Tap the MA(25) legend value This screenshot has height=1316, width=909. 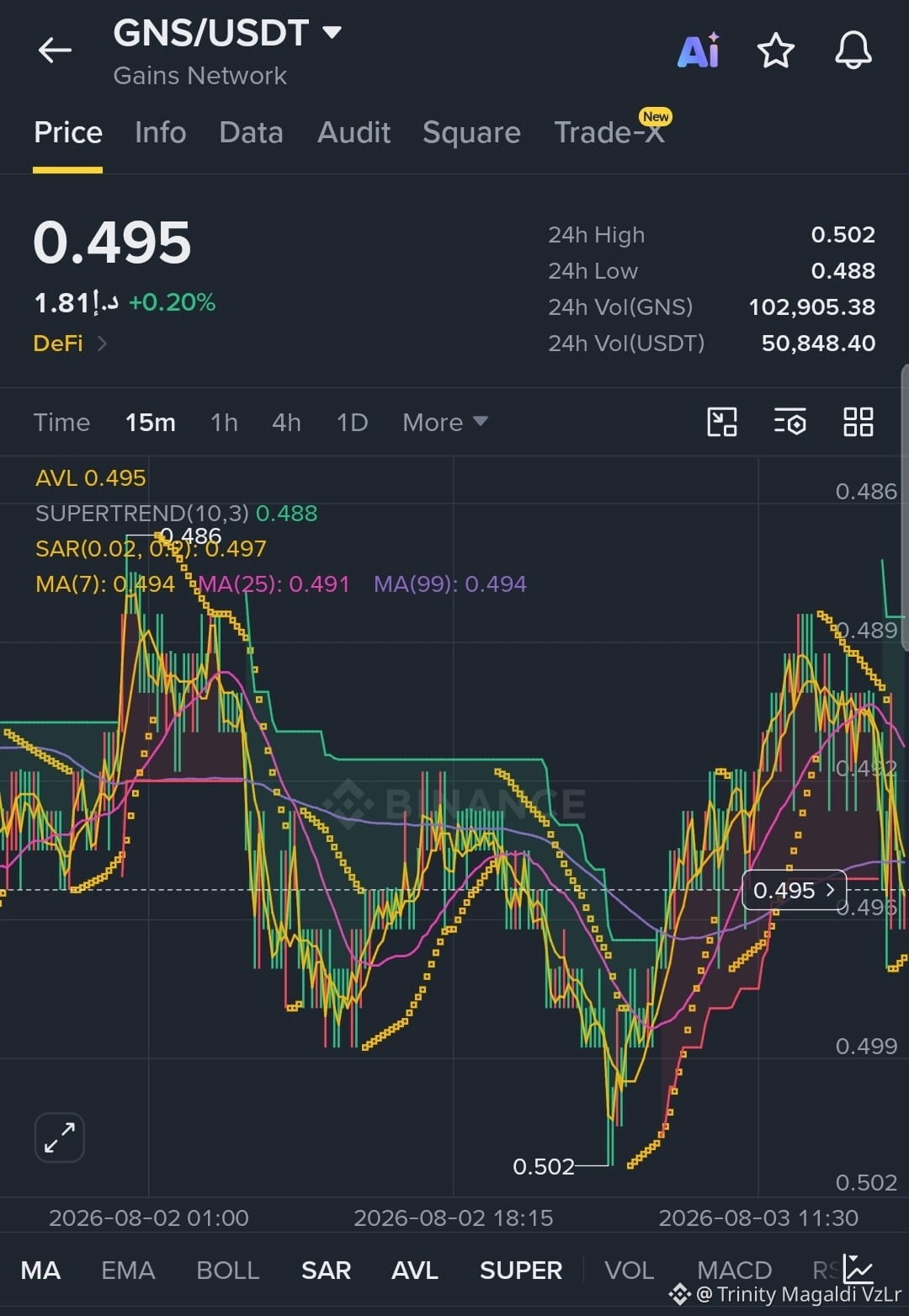pyautogui.click(x=274, y=583)
